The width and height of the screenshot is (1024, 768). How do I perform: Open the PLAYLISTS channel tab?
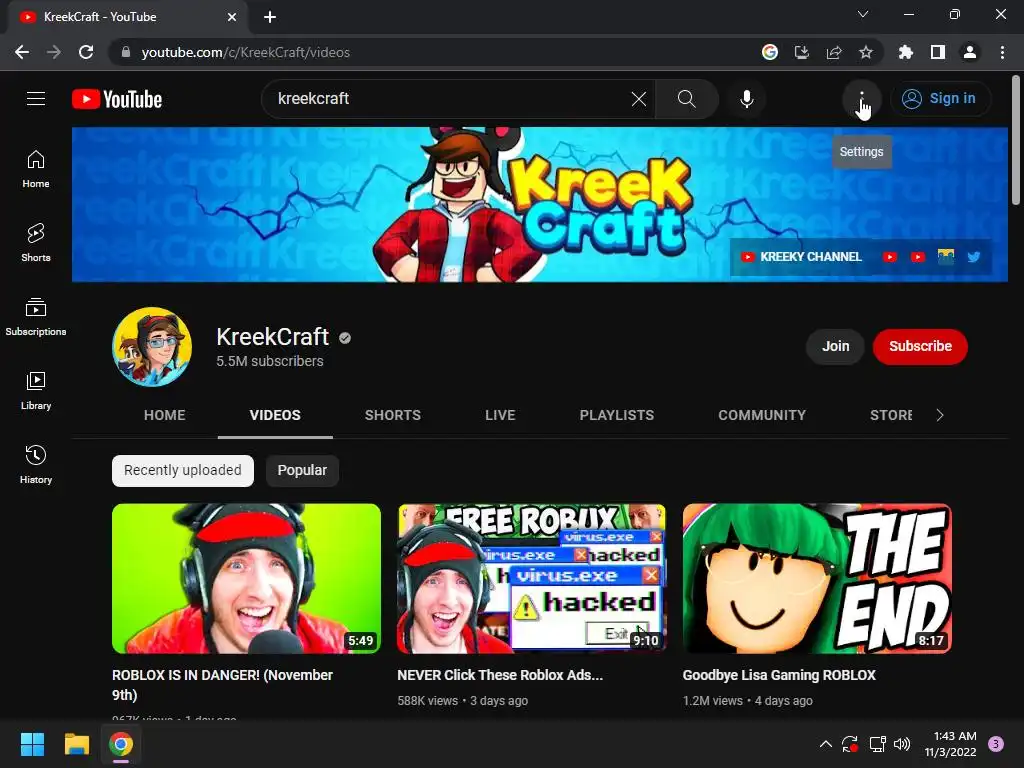point(616,415)
